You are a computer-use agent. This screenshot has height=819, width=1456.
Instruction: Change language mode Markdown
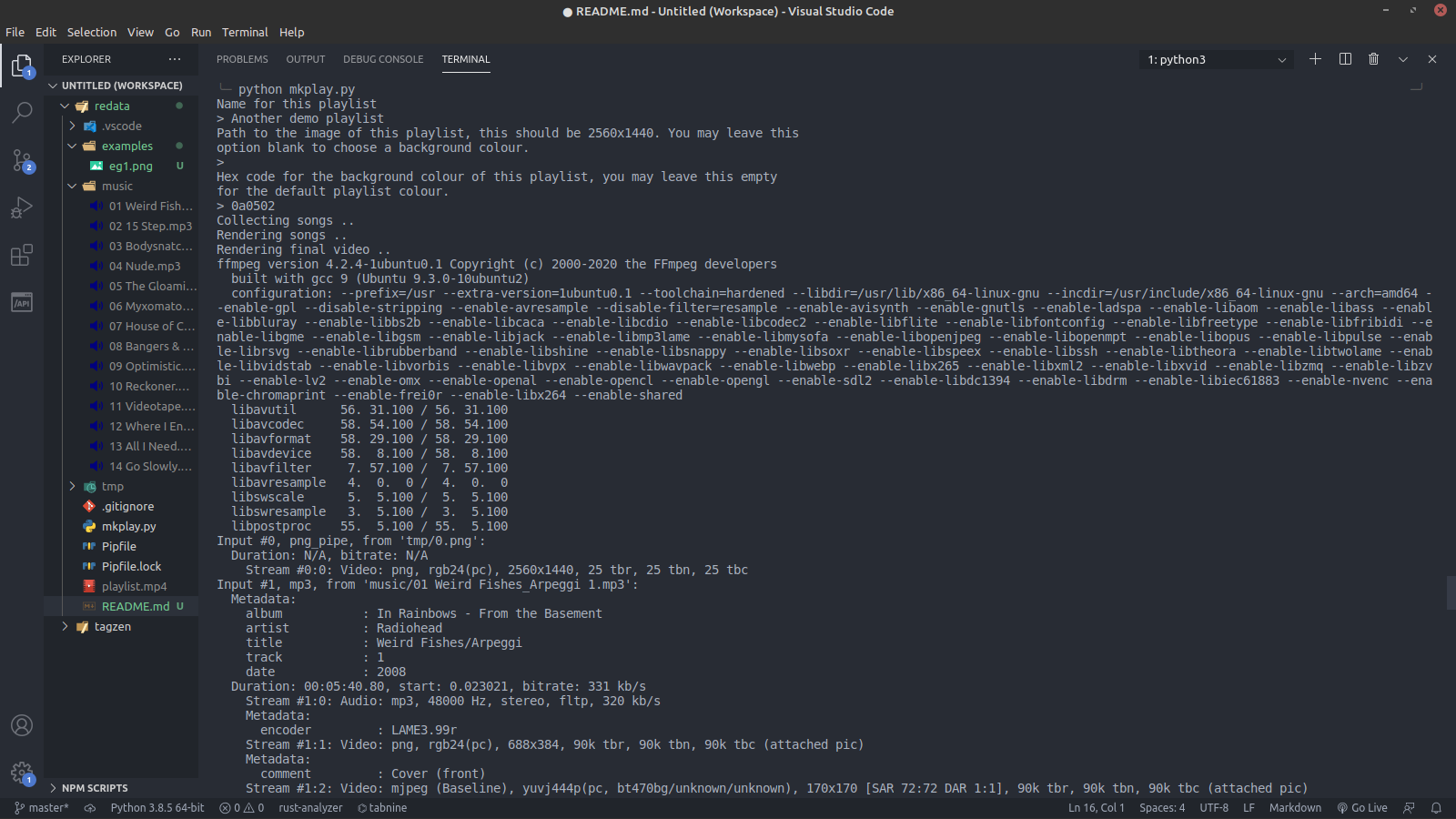pyautogui.click(x=1295, y=808)
